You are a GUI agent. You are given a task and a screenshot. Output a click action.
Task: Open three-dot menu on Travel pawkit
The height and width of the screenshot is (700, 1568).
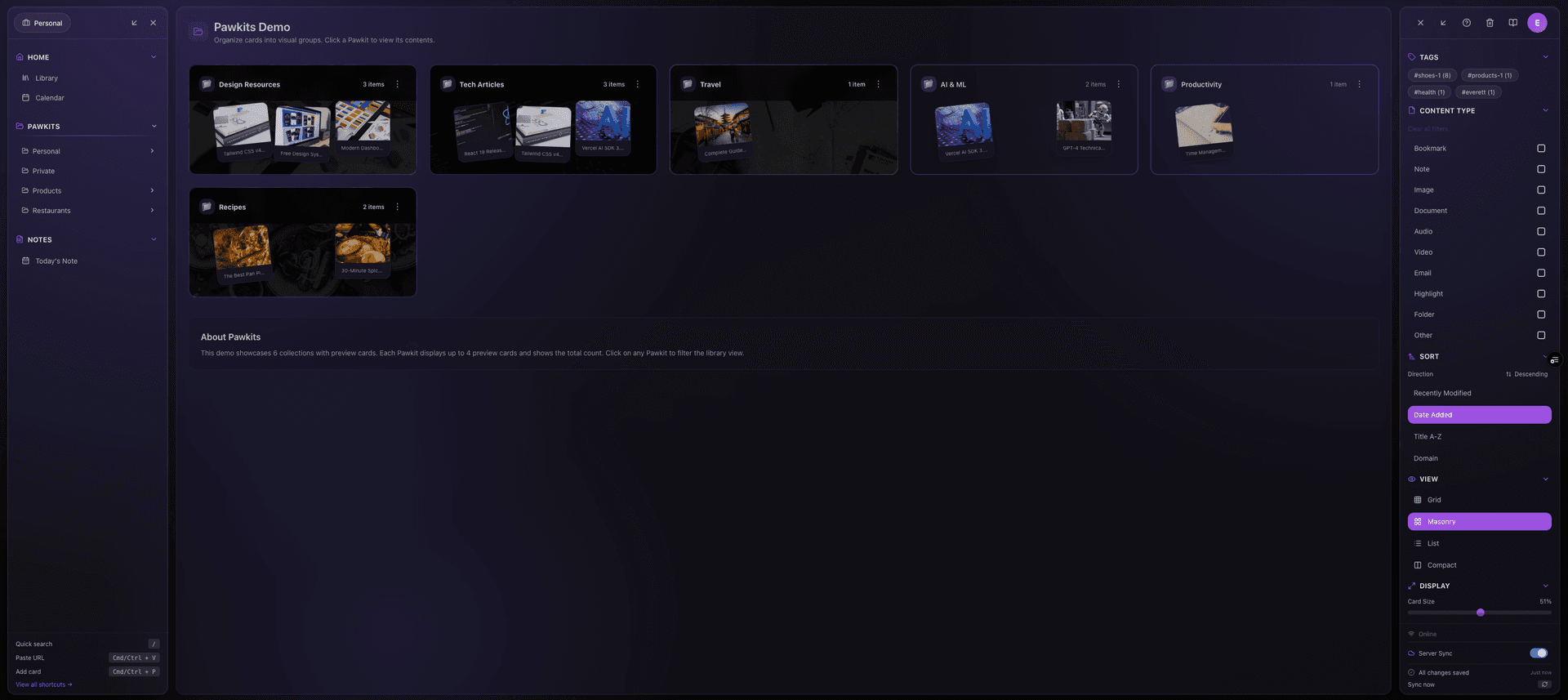pos(879,85)
